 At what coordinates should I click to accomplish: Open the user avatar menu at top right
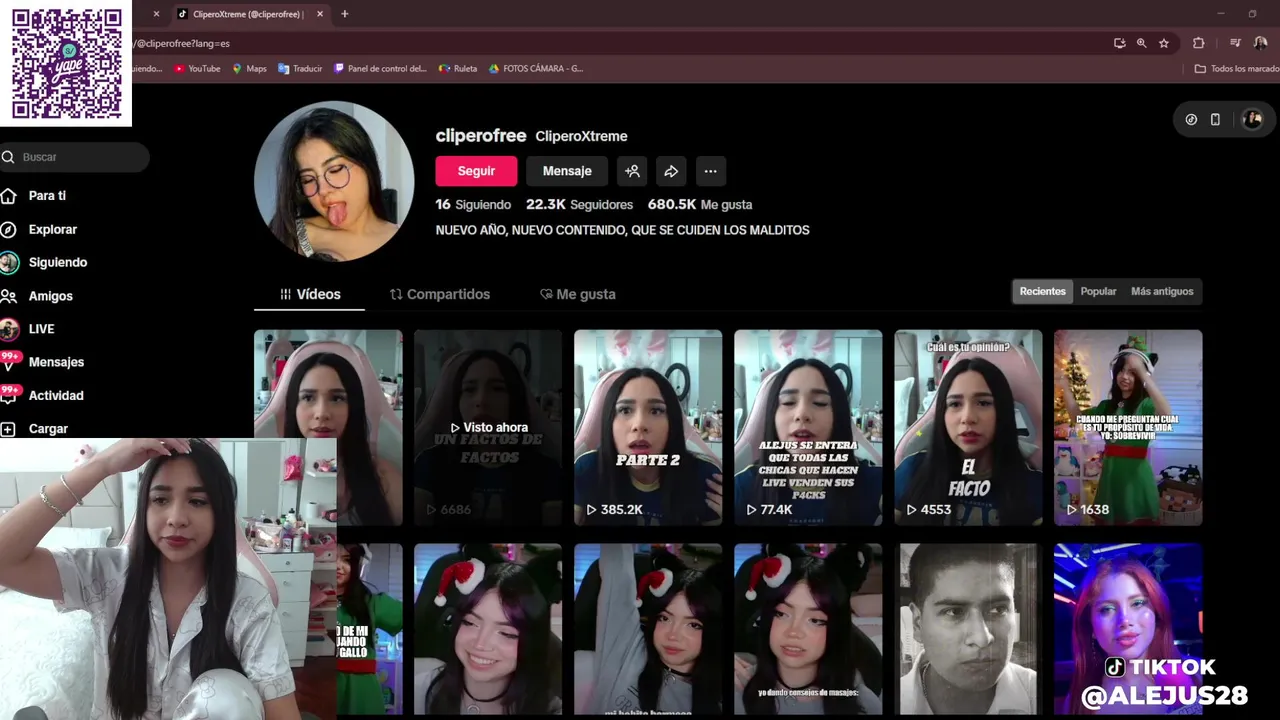1252,119
